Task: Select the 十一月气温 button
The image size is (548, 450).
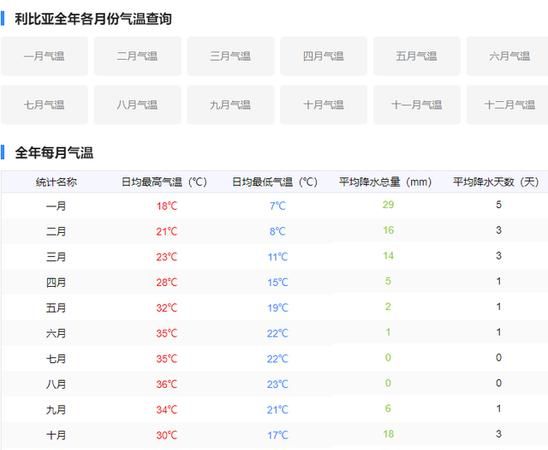Action: pos(417,104)
